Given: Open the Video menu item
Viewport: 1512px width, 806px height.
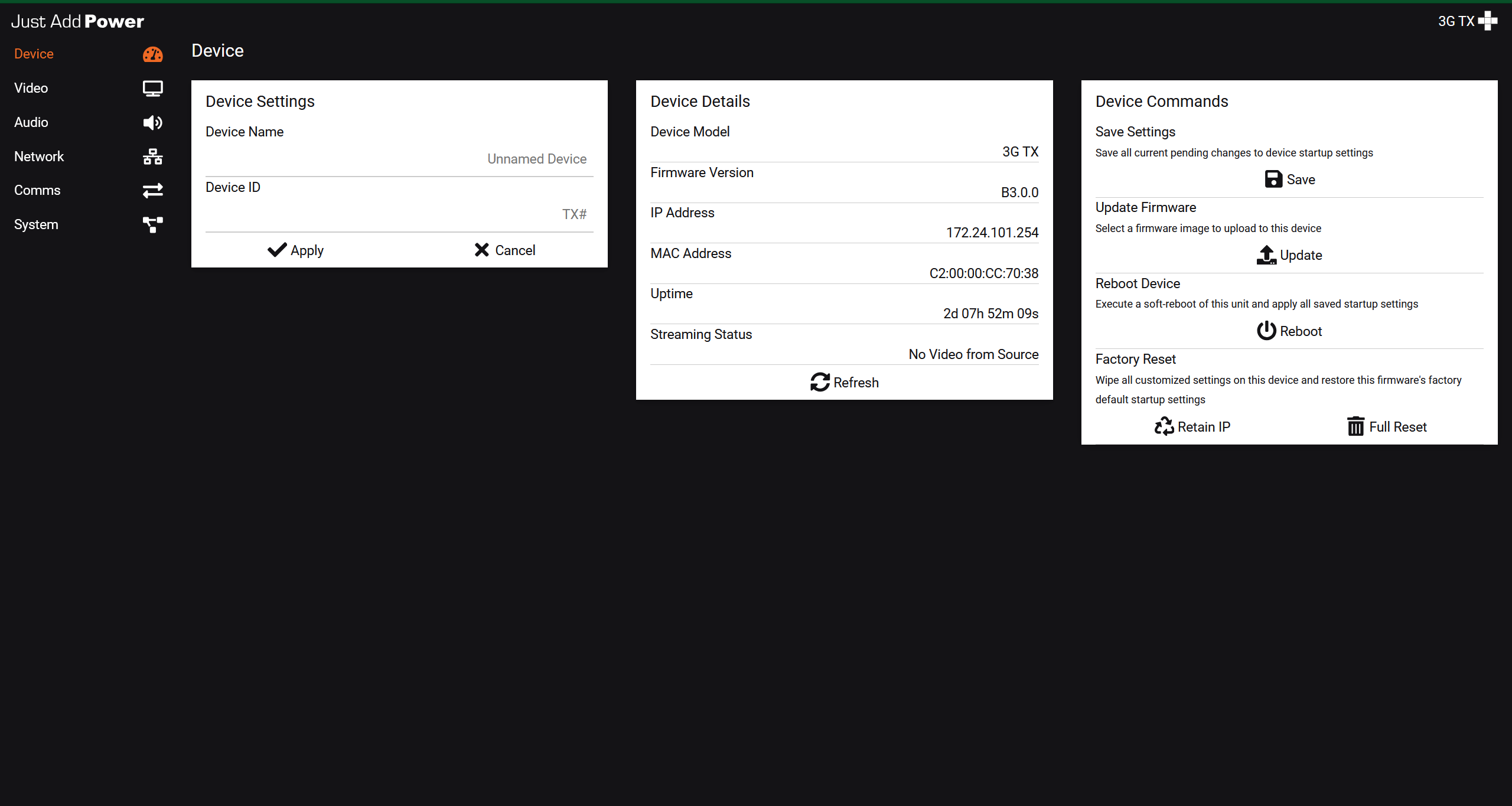Looking at the screenshot, I should coord(89,88).
